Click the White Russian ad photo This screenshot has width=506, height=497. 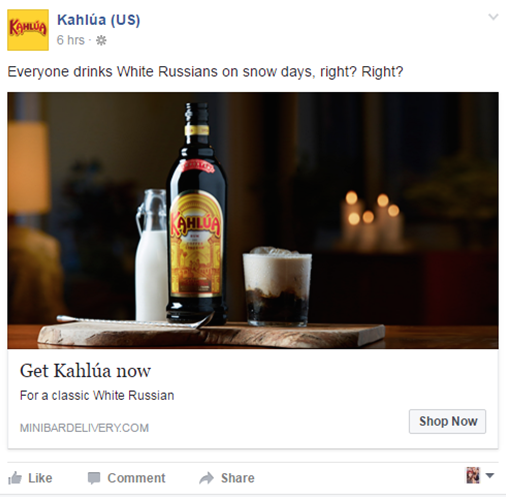pyautogui.click(x=253, y=220)
